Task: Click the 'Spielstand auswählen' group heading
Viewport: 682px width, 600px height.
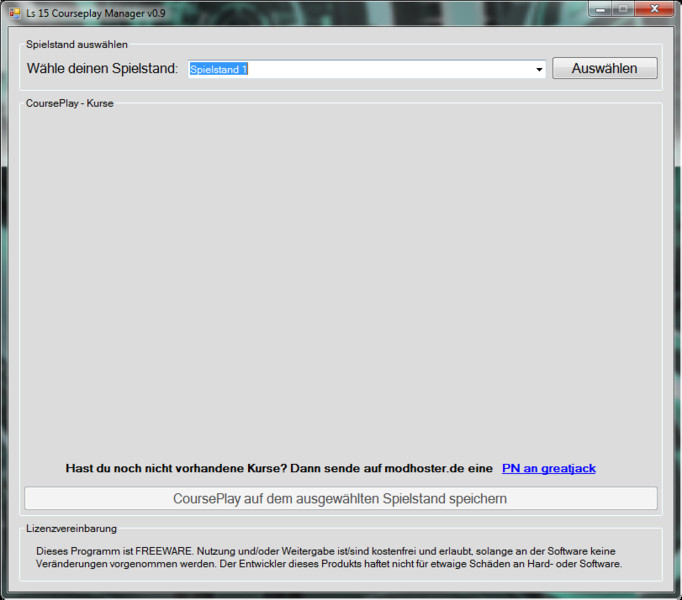Action: [x=77, y=44]
